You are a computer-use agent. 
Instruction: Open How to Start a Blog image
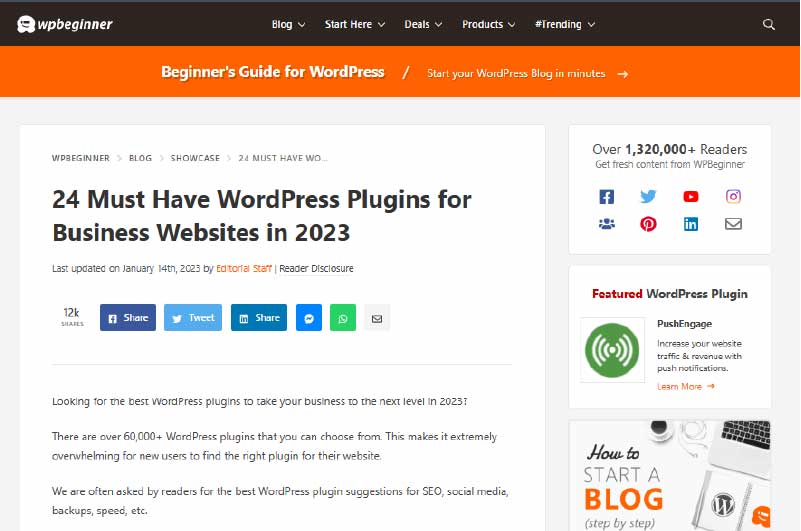(670, 475)
